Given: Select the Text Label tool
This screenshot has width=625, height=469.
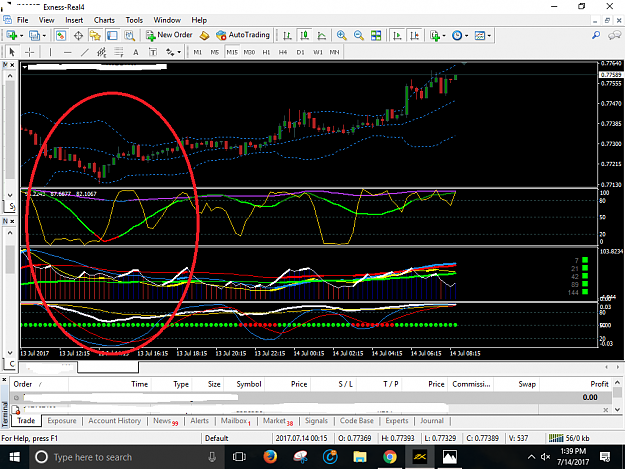Looking at the screenshot, I should (153, 52).
